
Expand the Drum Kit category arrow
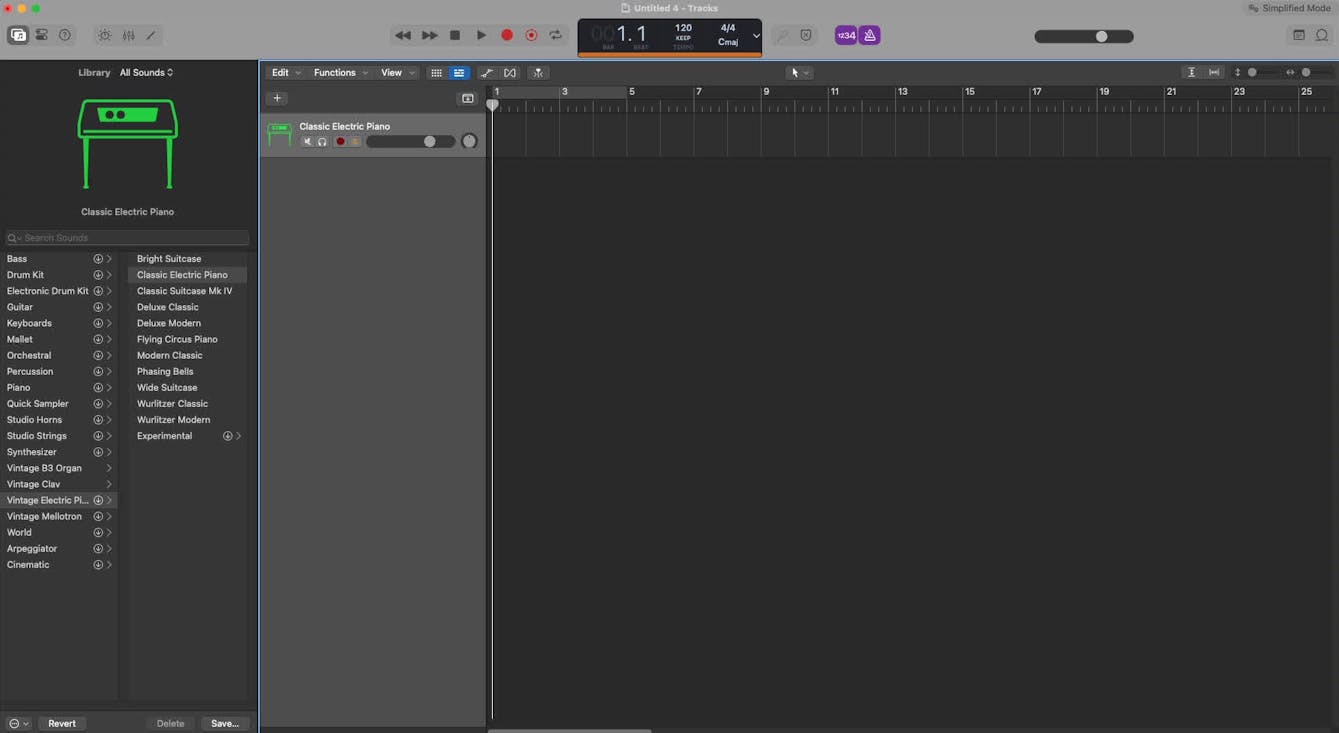(109, 275)
